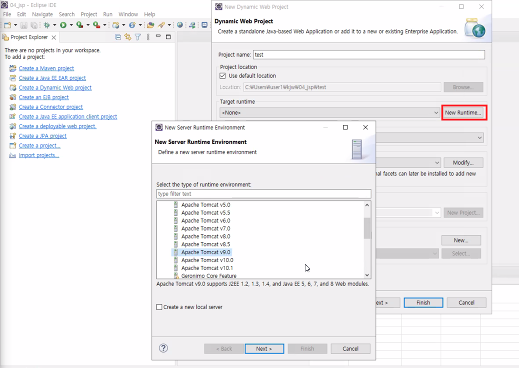
Task: Click the runtime list scroll down arrow
Action: pos(367,275)
